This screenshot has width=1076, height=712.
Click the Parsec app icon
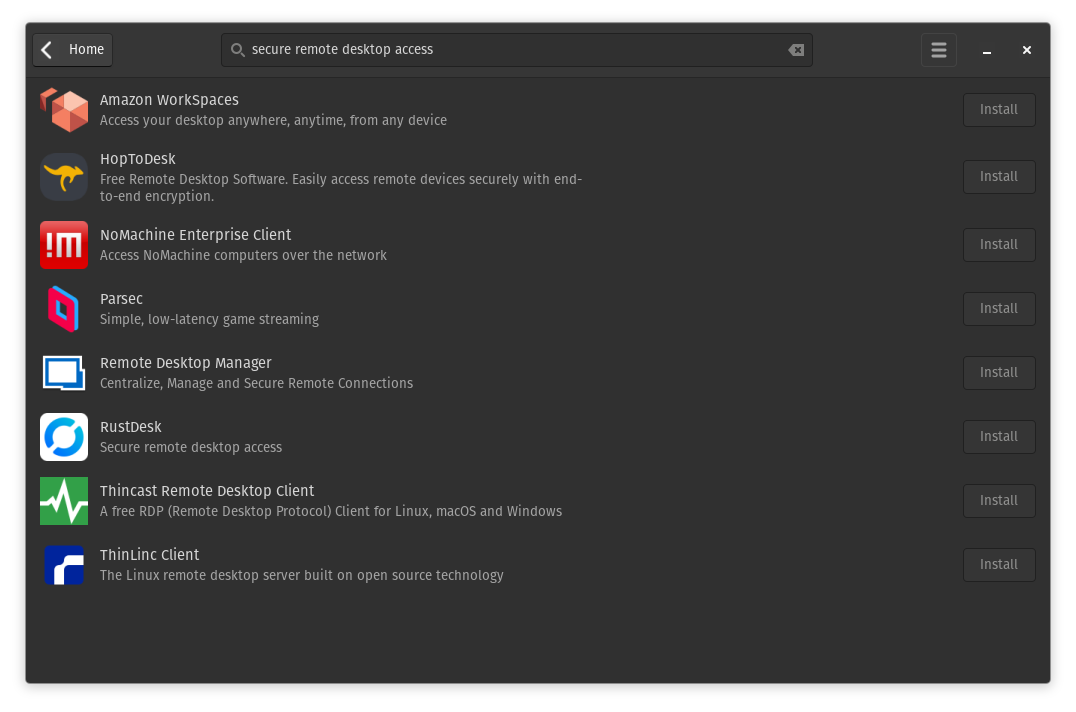click(64, 309)
